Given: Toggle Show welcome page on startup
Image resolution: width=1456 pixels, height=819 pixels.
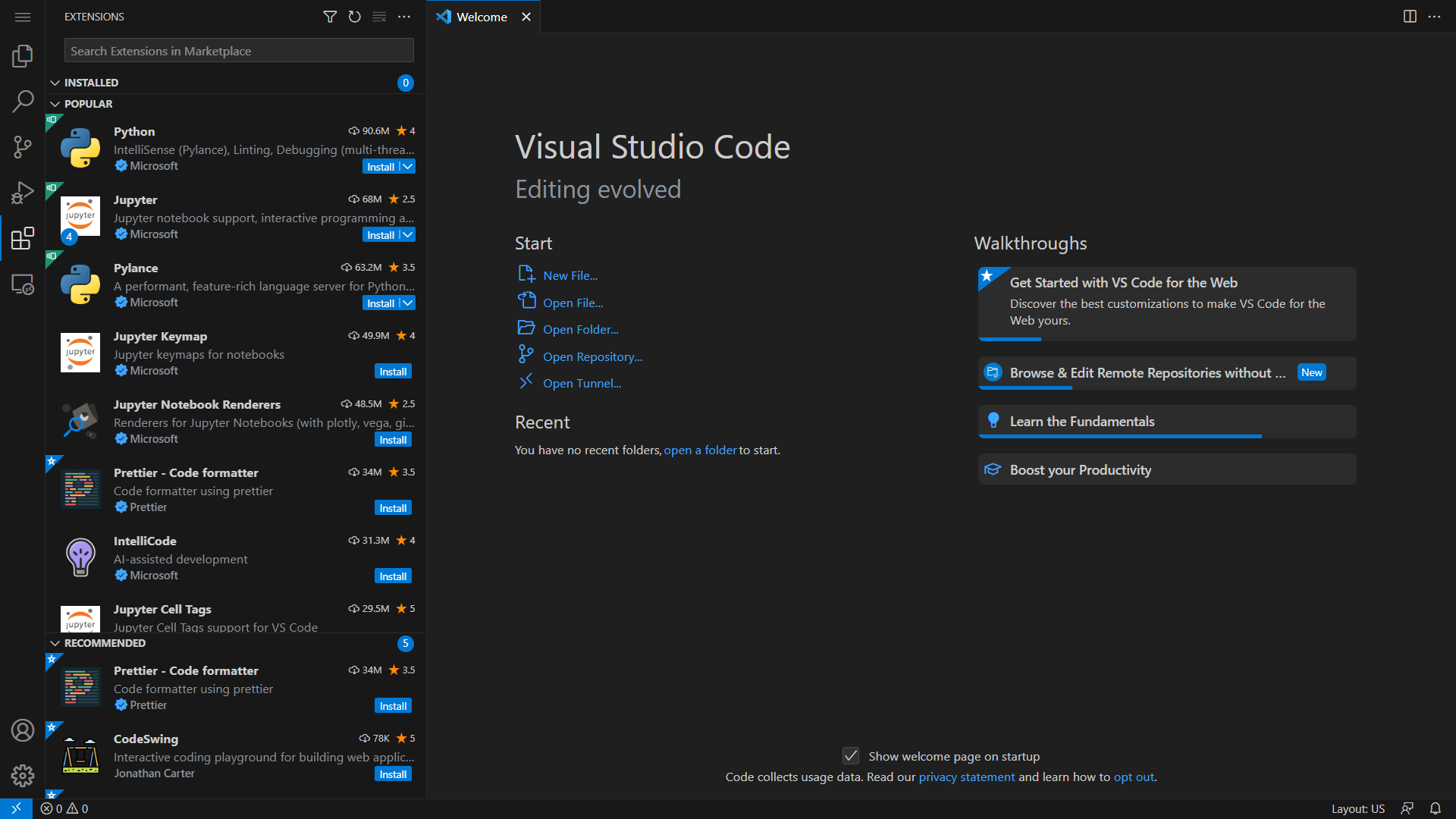Looking at the screenshot, I should 850,755.
